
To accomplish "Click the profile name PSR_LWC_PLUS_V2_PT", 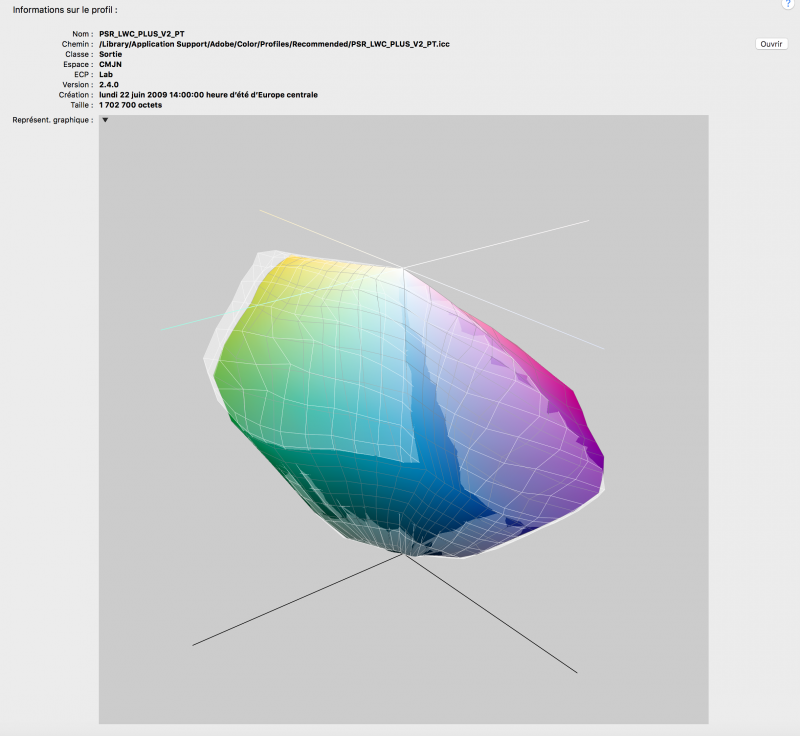I will pyautogui.click(x=141, y=34).
